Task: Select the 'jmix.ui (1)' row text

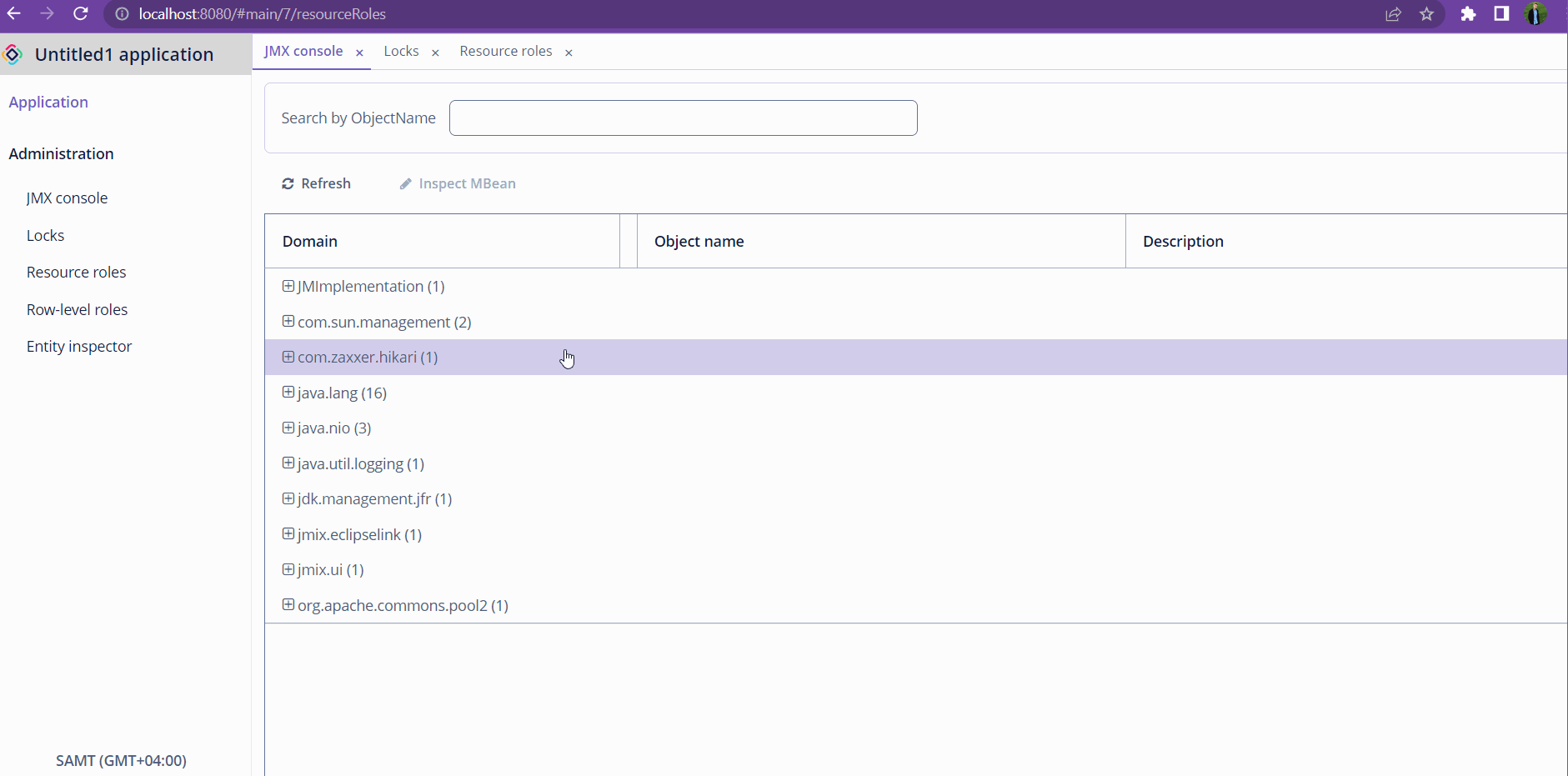Action: pos(331,570)
